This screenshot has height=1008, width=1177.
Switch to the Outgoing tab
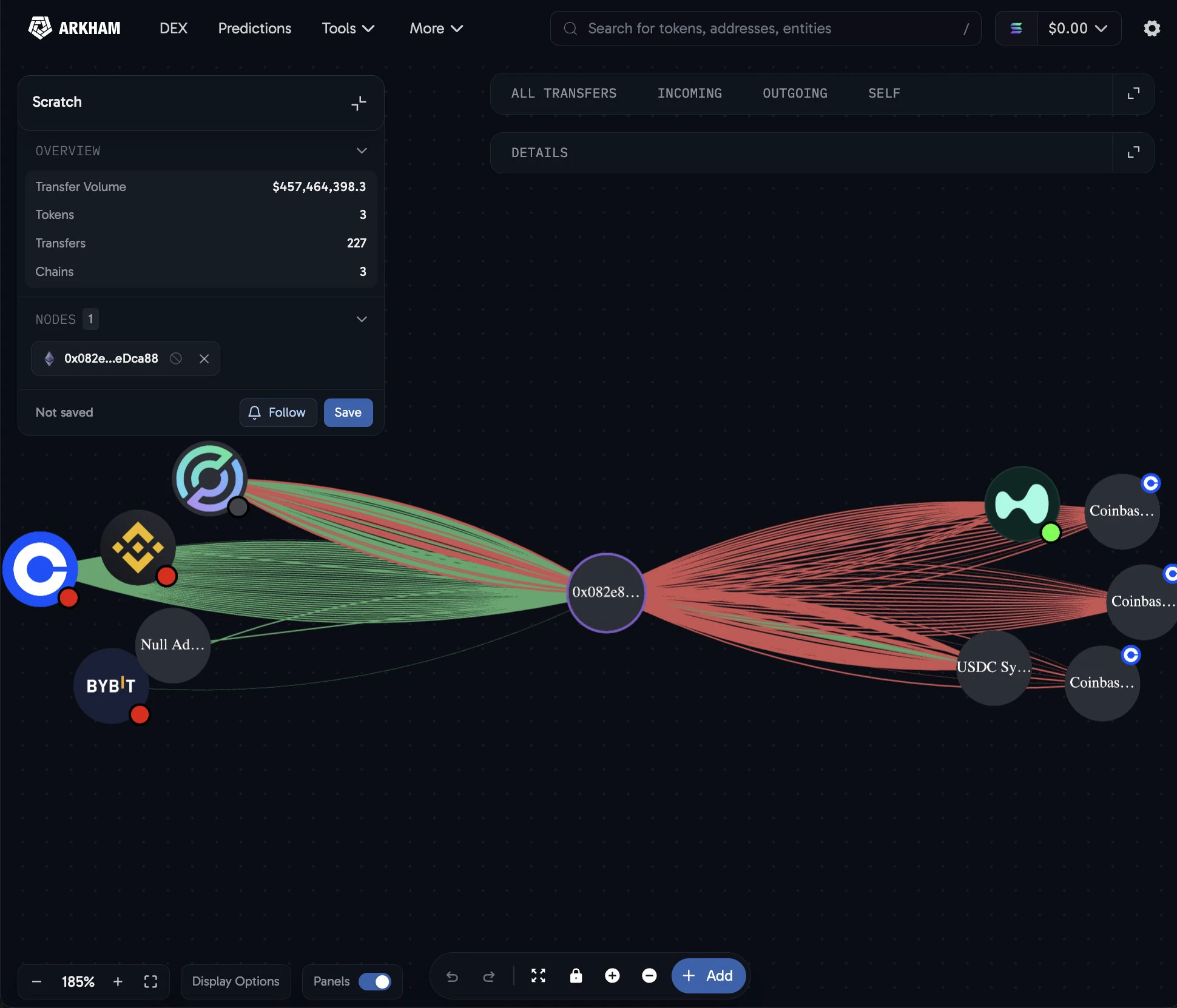click(795, 93)
